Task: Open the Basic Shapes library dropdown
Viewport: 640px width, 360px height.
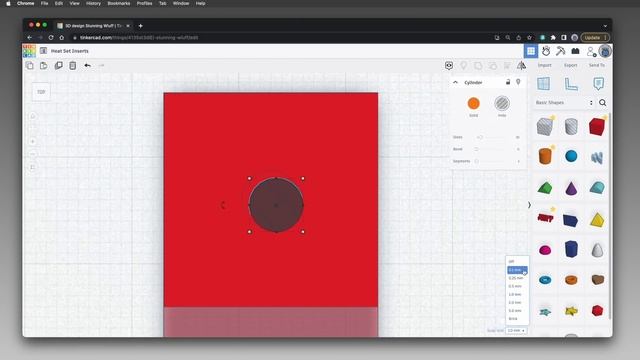Action: point(564,103)
